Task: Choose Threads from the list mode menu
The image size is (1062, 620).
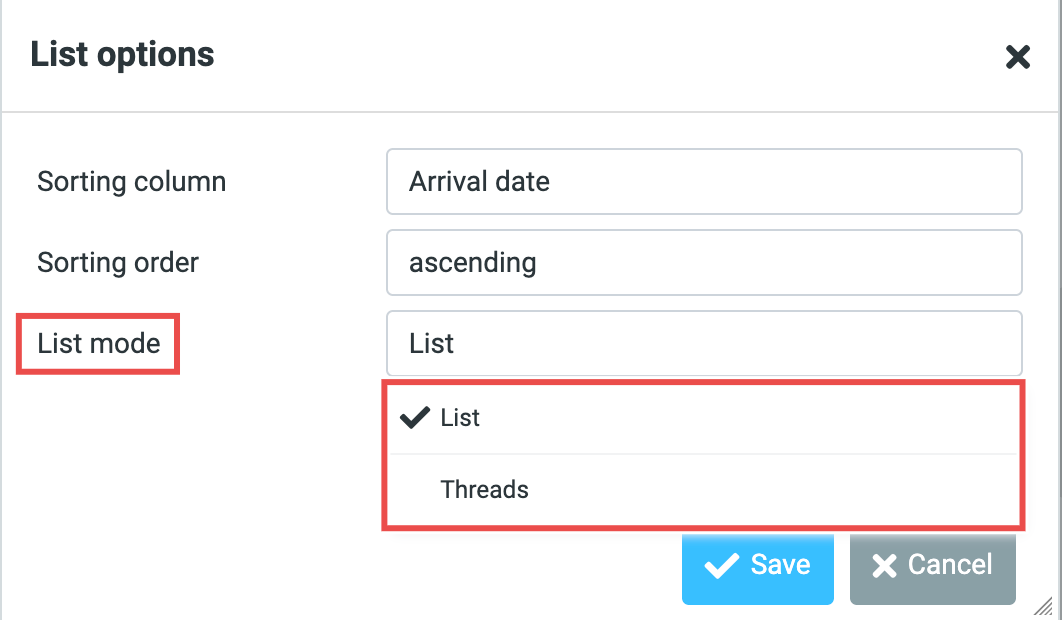Action: tap(485, 490)
